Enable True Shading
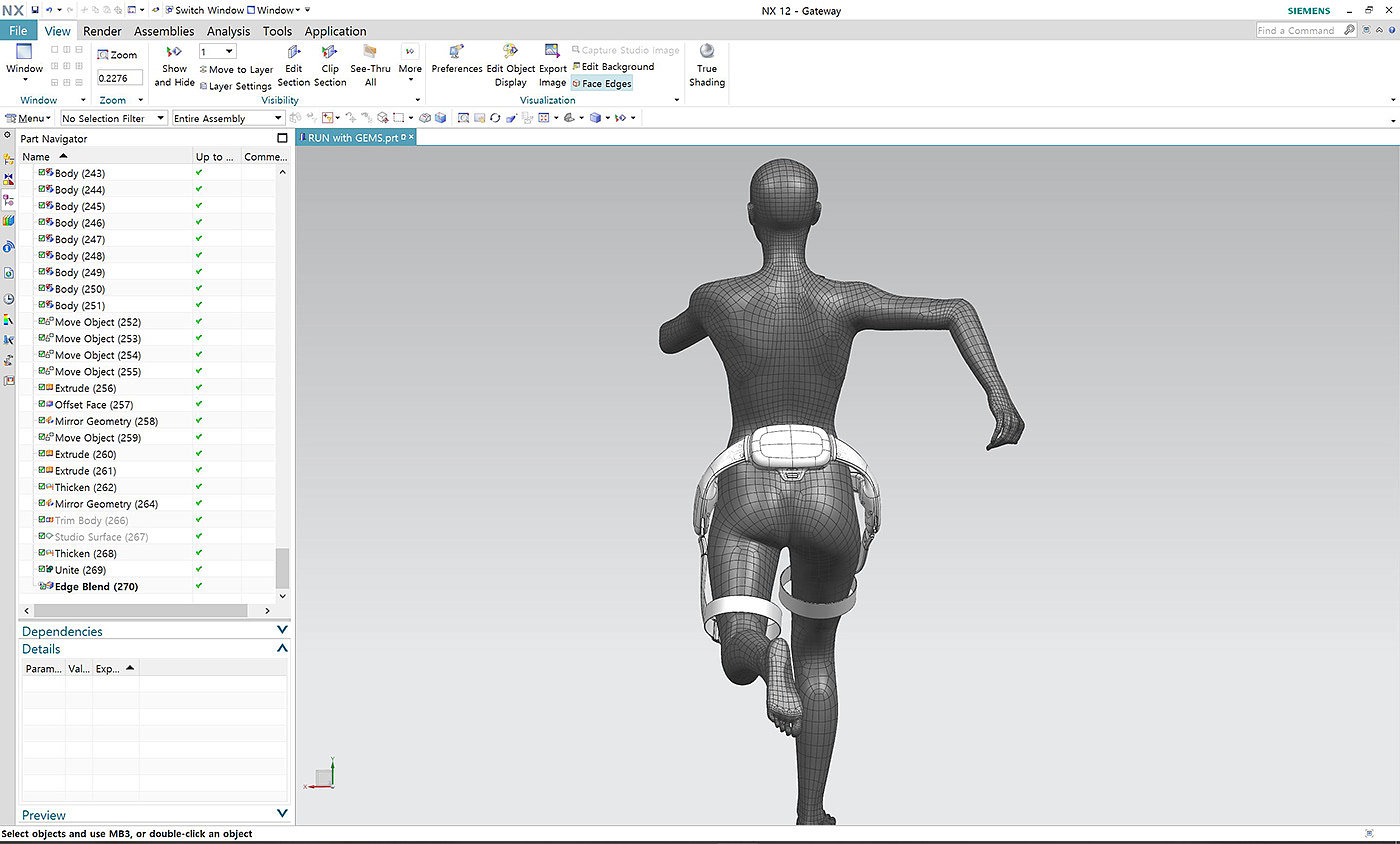1400x844 pixels. pos(707,52)
